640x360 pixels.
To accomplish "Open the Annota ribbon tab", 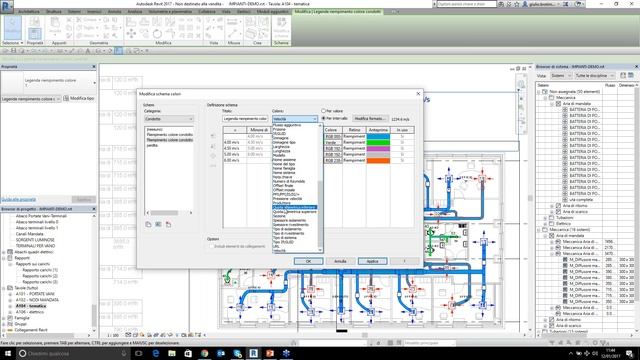I will point(114,12).
